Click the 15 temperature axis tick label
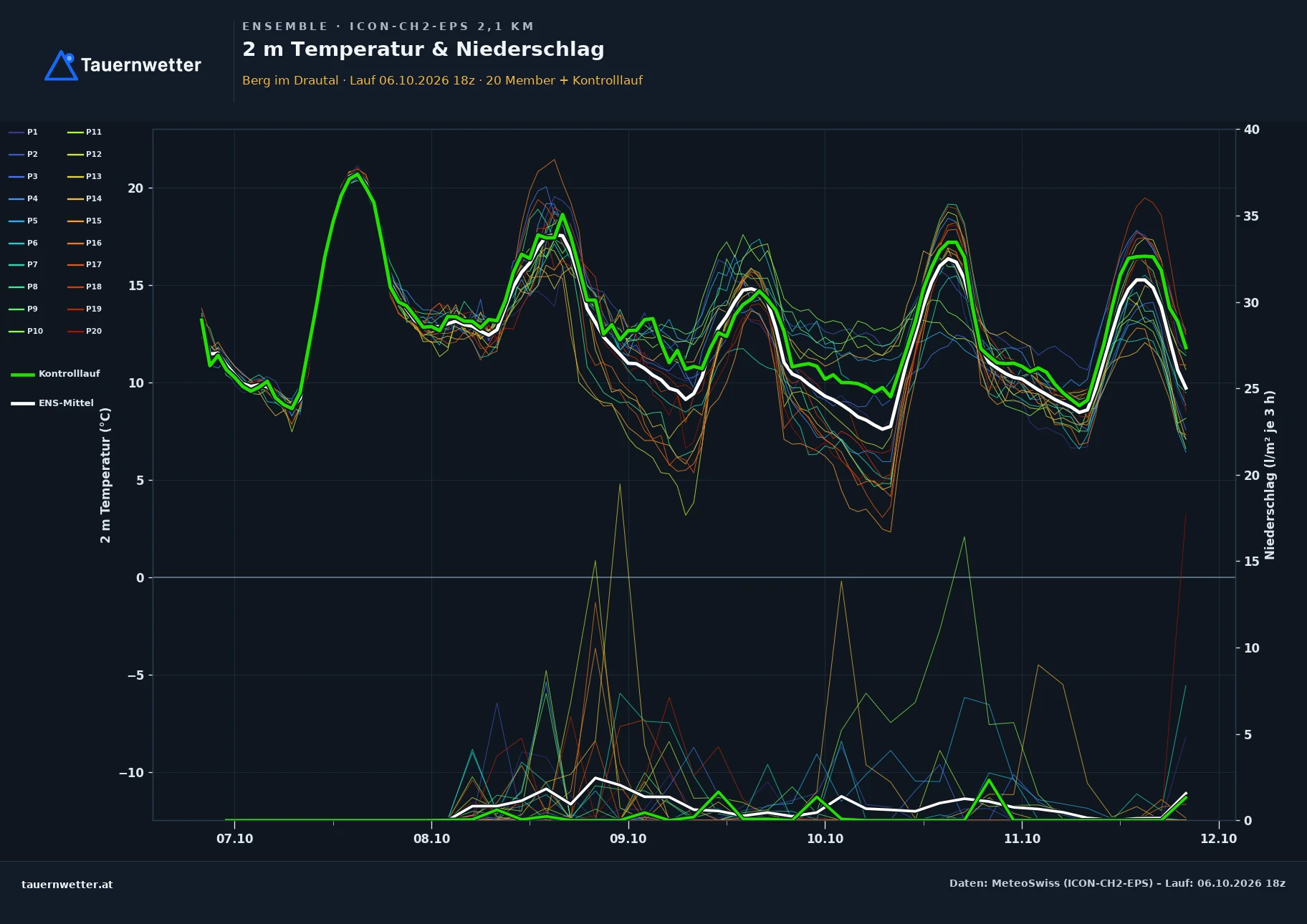This screenshot has height=924, width=1307. coord(136,286)
